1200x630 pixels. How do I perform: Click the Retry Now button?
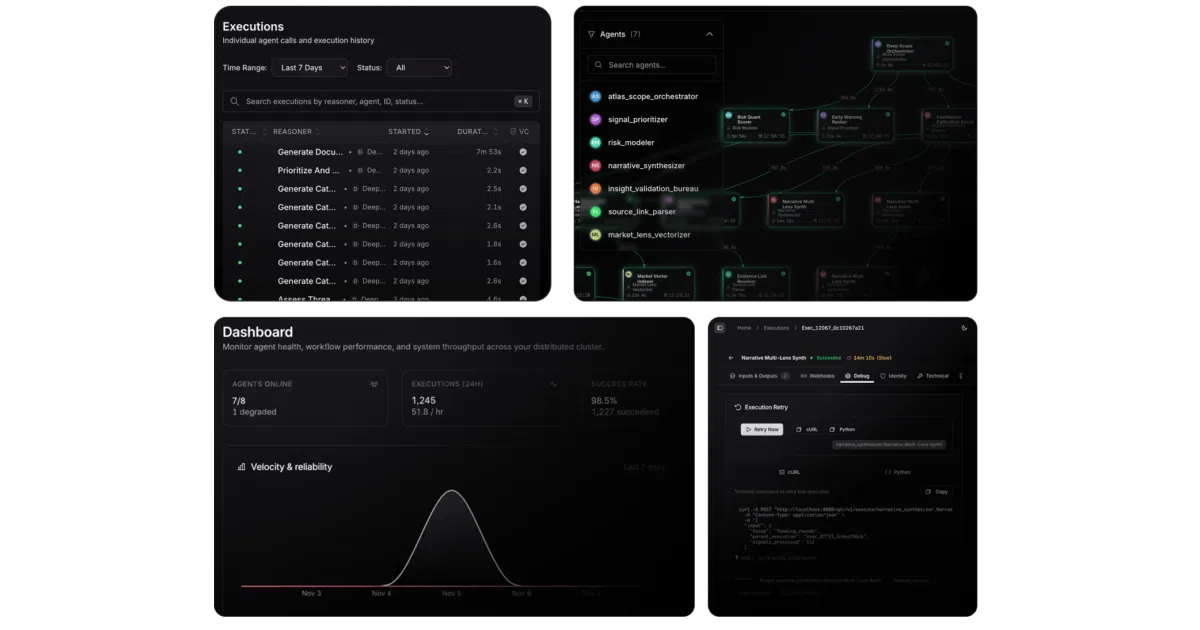point(762,429)
